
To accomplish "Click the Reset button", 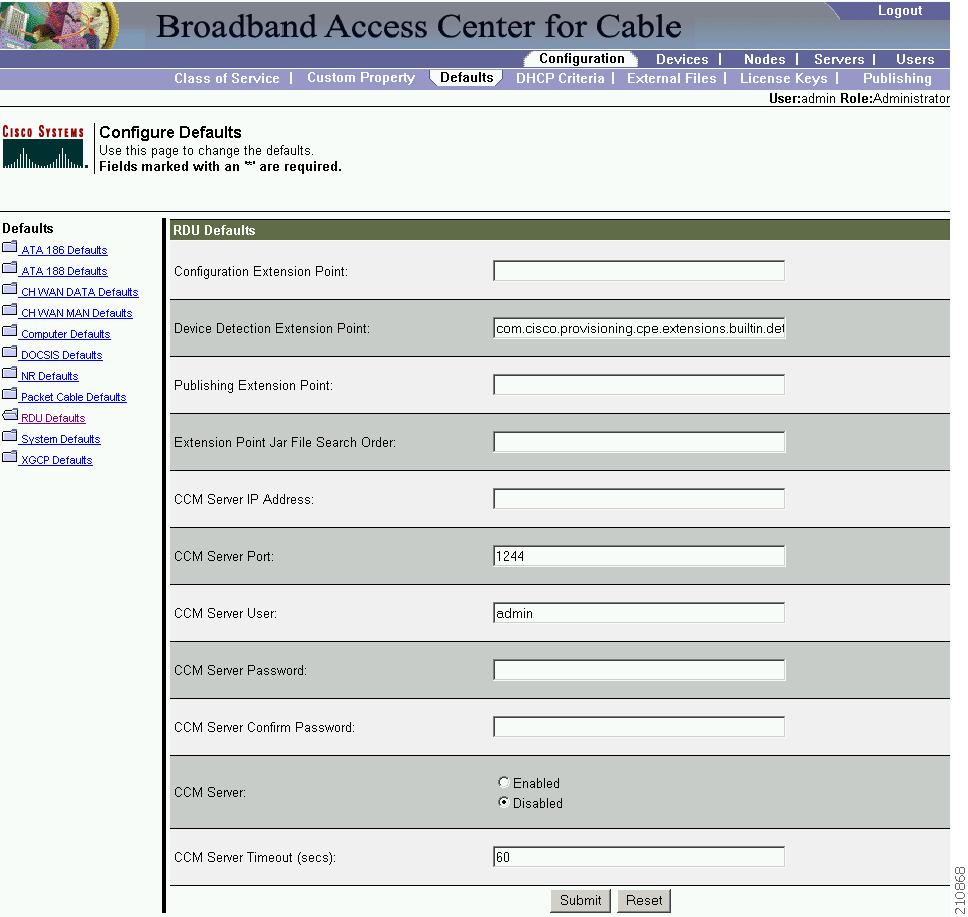I will coord(644,900).
